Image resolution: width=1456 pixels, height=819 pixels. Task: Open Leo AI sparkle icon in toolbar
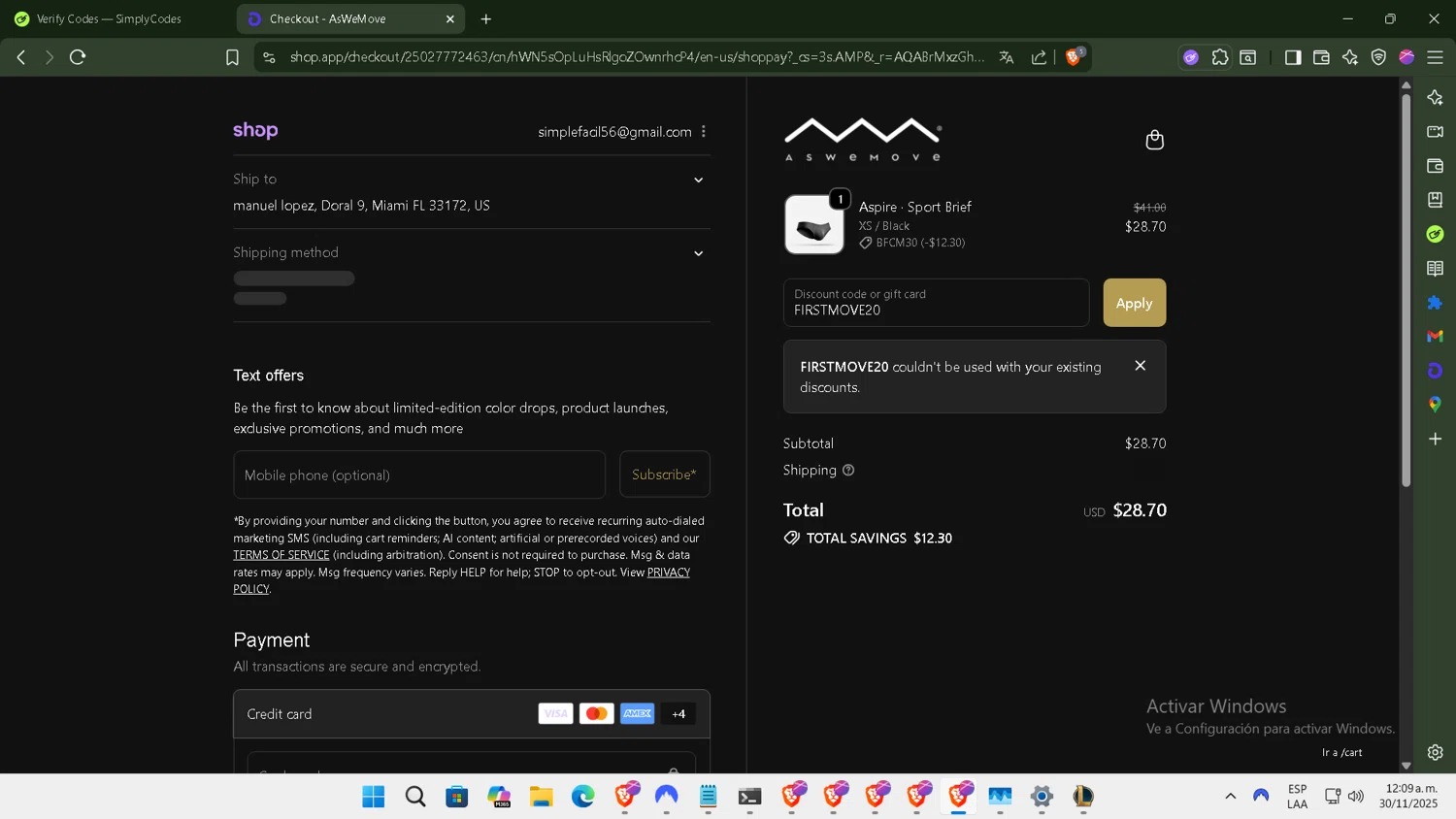coord(1350,57)
